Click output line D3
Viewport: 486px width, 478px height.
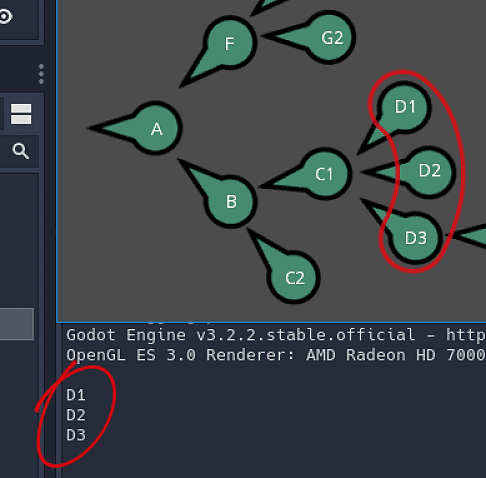click(76, 435)
